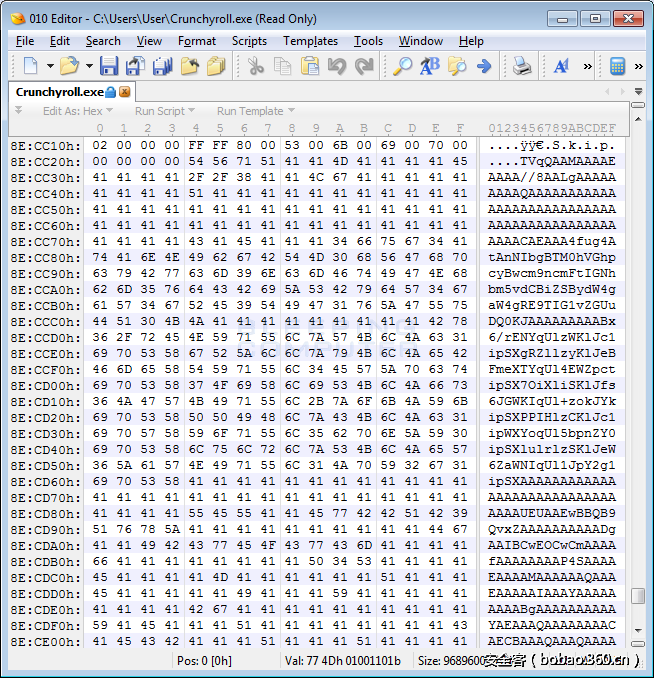Screen dimensions: 654x678
Task: Open the Templates menu
Action: 310,41
